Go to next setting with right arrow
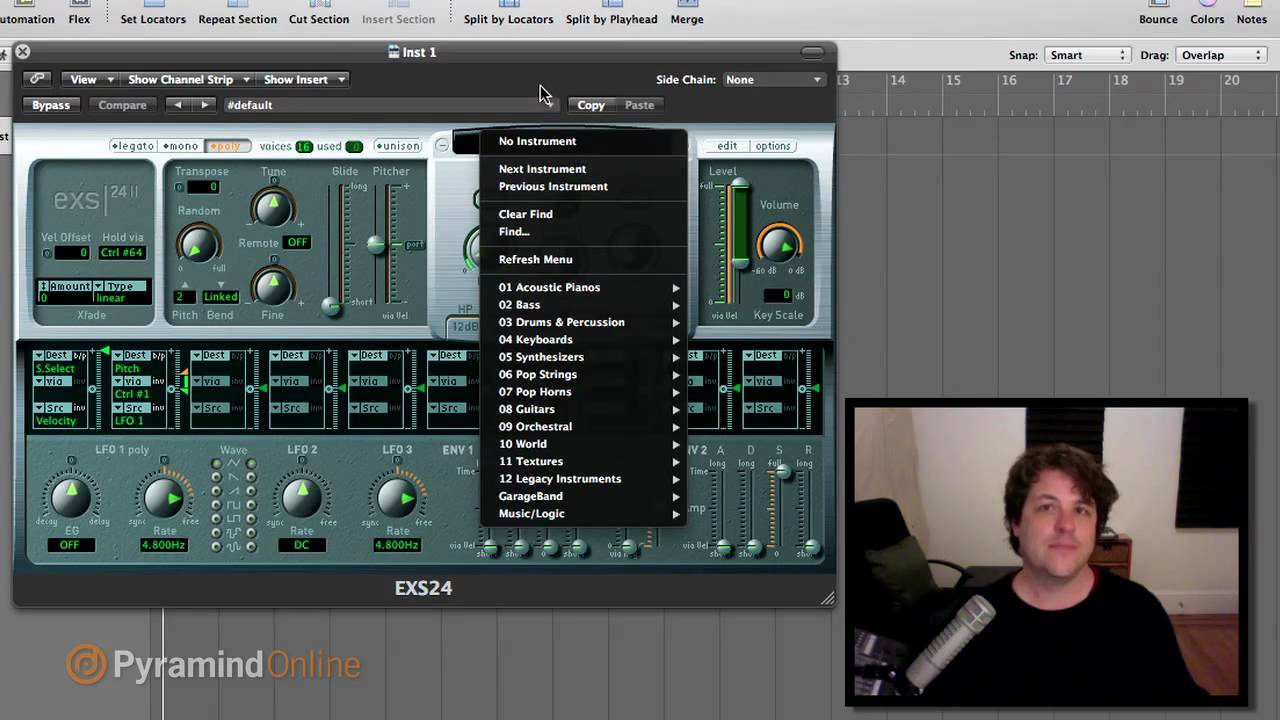 pos(205,105)
